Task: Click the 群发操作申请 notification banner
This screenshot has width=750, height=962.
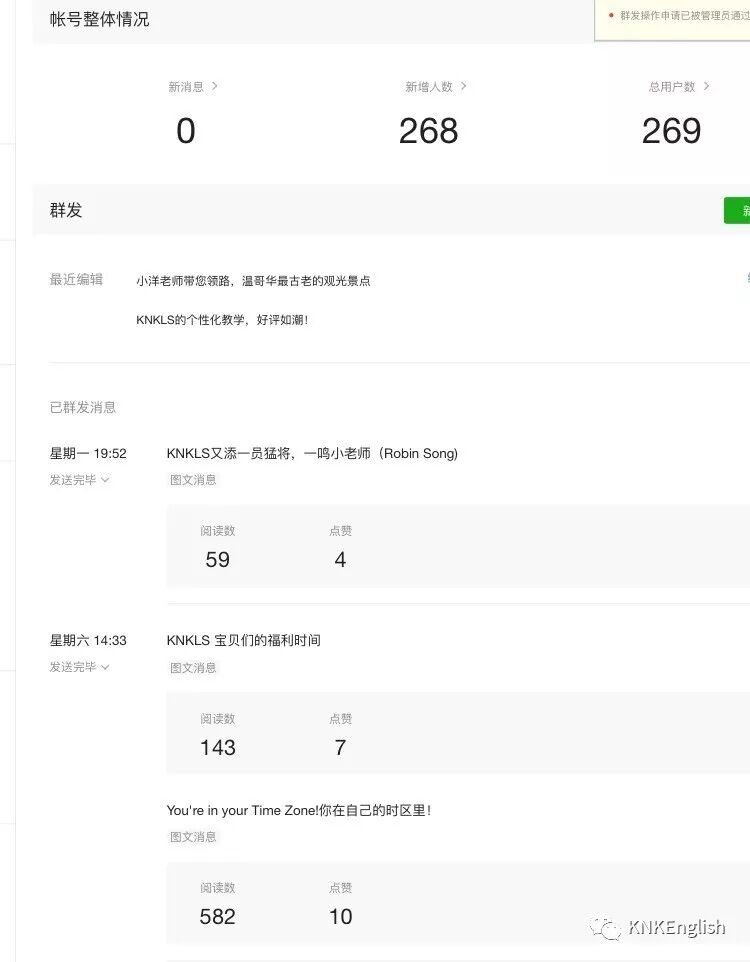Action: click(x=673, y=20)
